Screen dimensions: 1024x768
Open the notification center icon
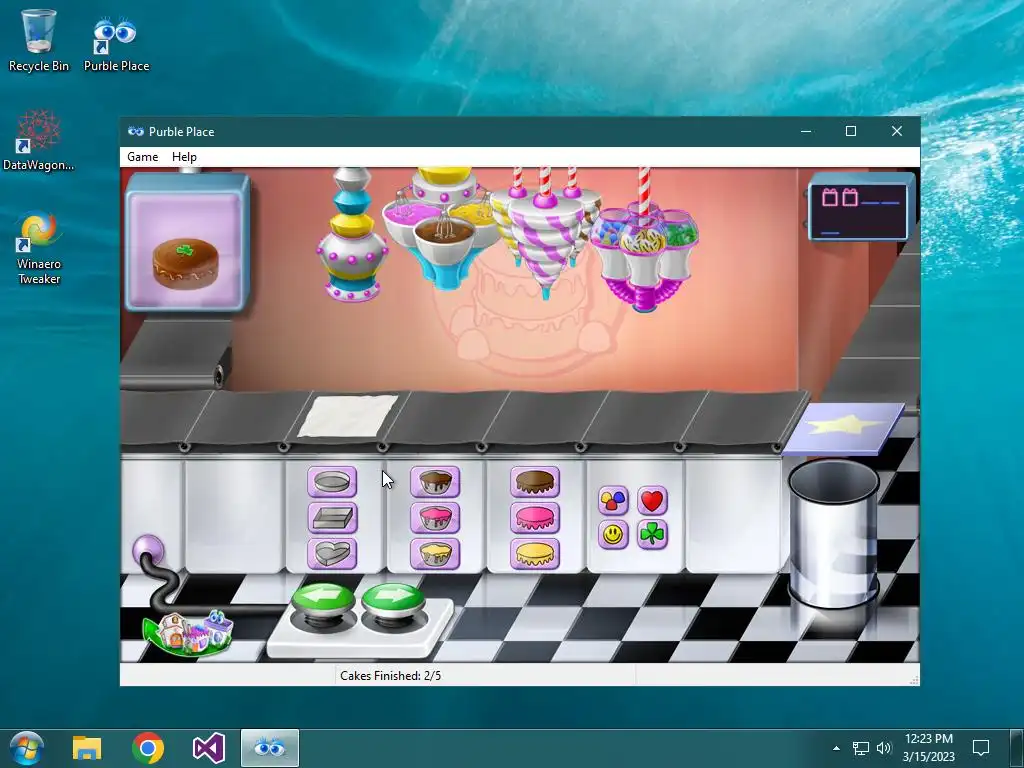tap(981, 748)
